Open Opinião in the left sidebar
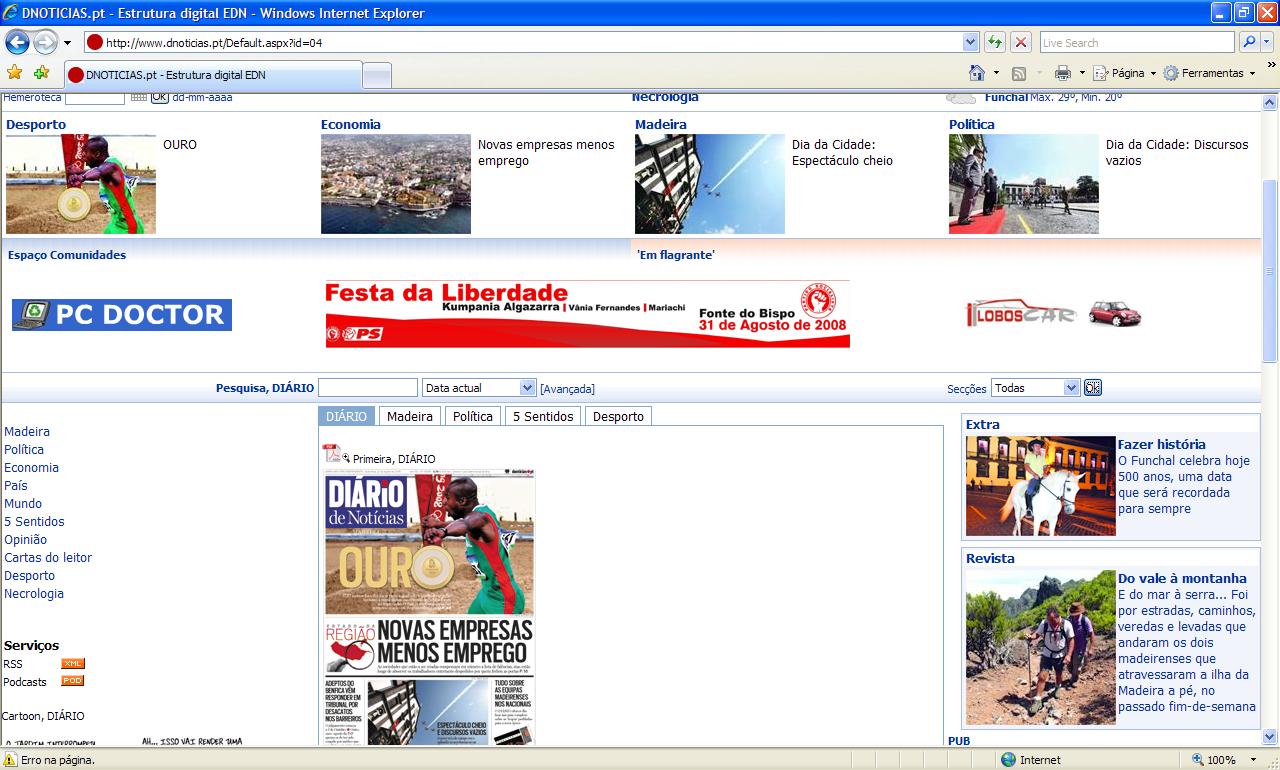 (x=25, y=540)
